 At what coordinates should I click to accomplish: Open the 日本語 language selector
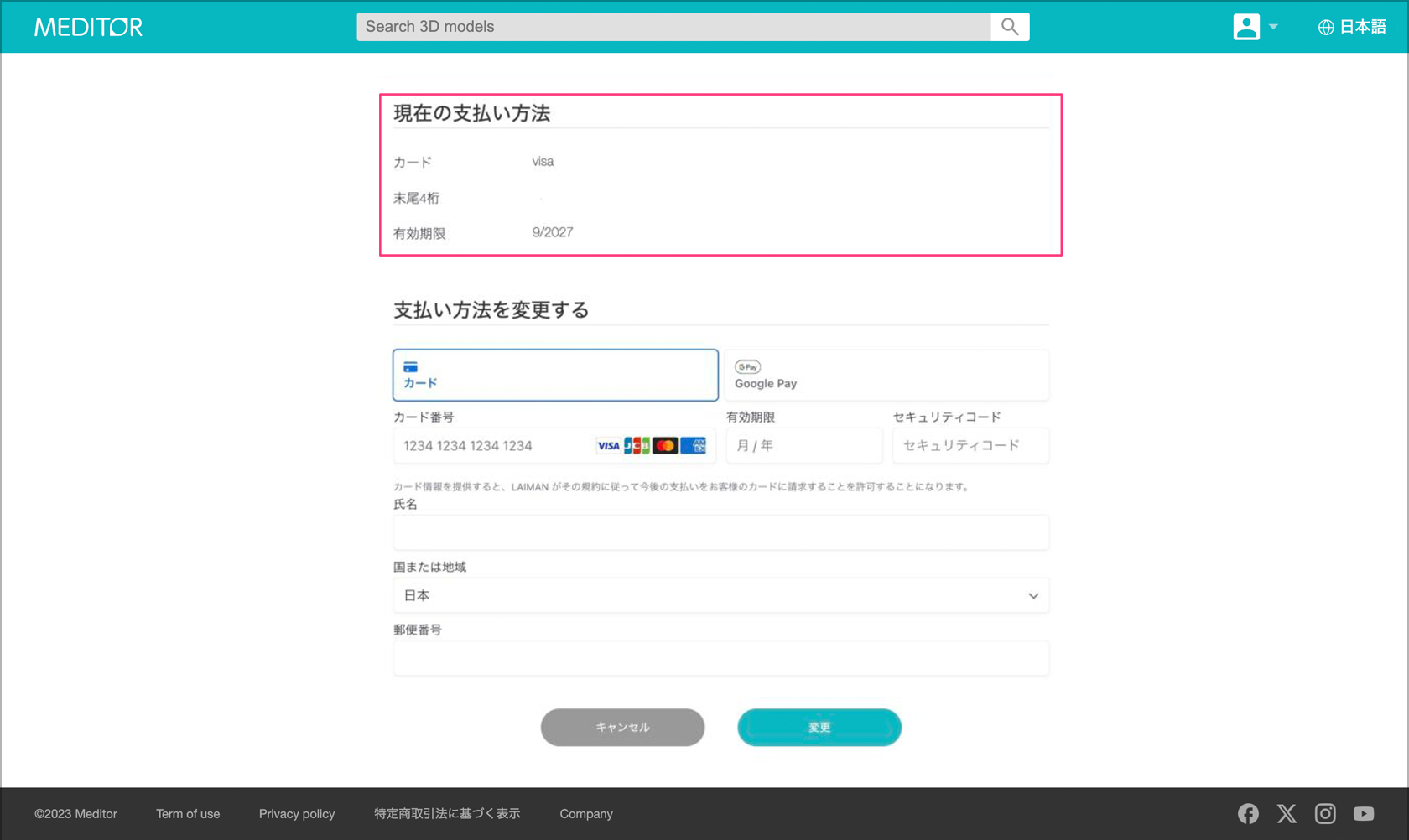[1362, 27]
